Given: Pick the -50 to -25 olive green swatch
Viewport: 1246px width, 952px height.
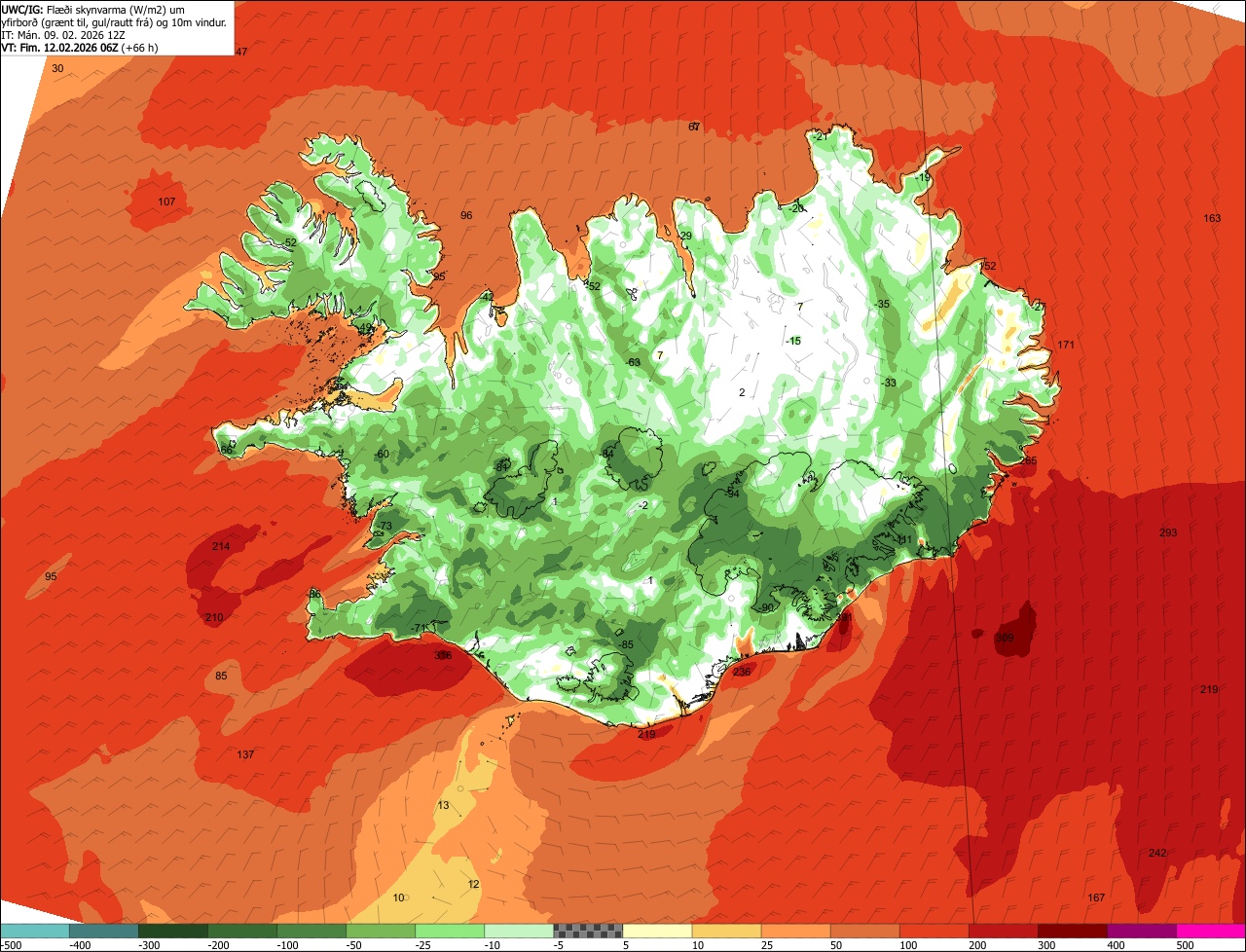Looking at the screenshot, I should tap(380, 931).
